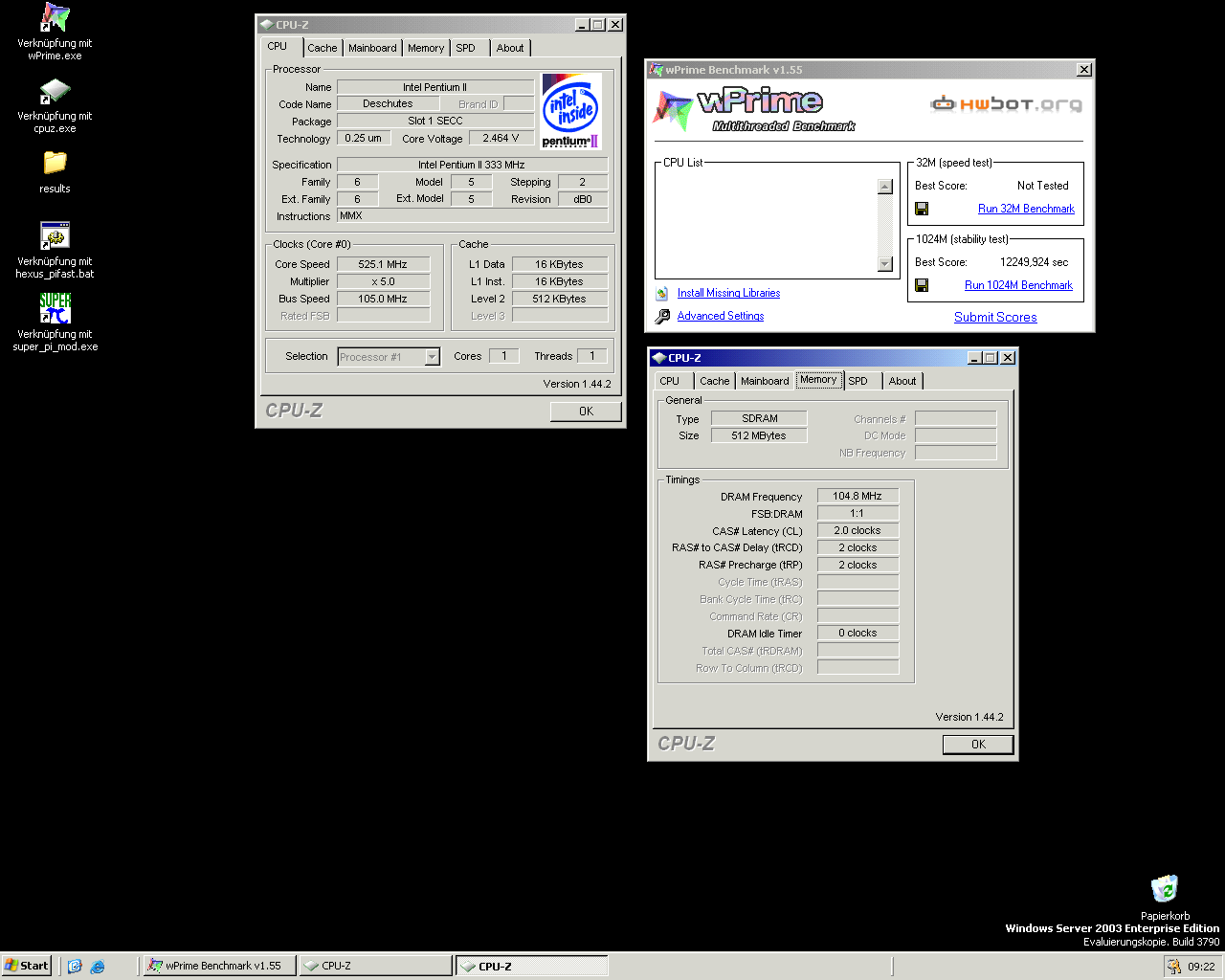This screenshot has width=1225, height=980.
Task: Open SPD tab in upper CPU-Z window
Action: tap(466, 48)
